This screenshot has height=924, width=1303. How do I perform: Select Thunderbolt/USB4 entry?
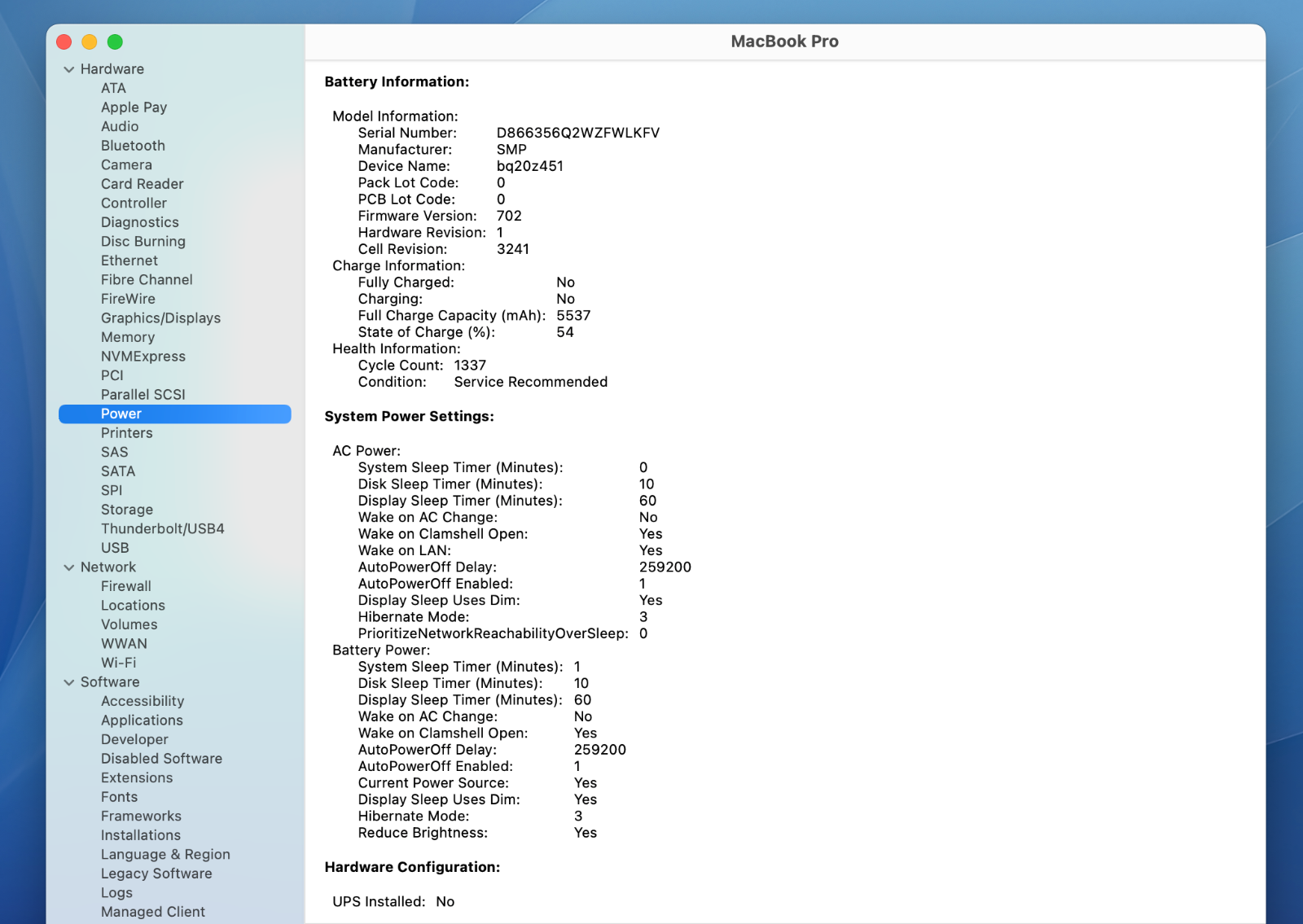click(162, 528)
